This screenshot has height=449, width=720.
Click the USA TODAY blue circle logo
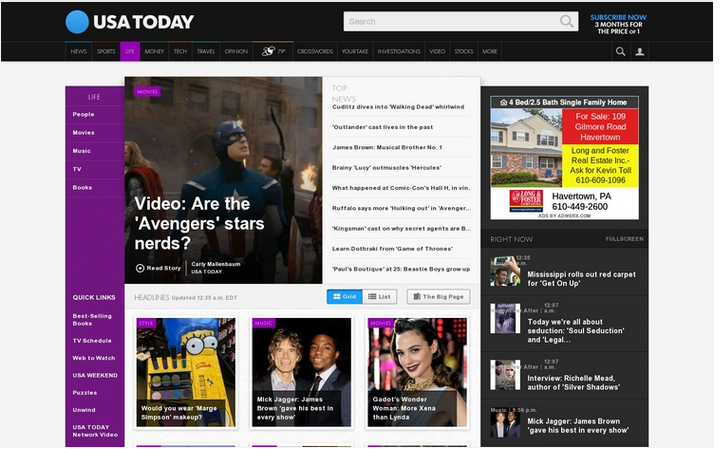point(77,22)
